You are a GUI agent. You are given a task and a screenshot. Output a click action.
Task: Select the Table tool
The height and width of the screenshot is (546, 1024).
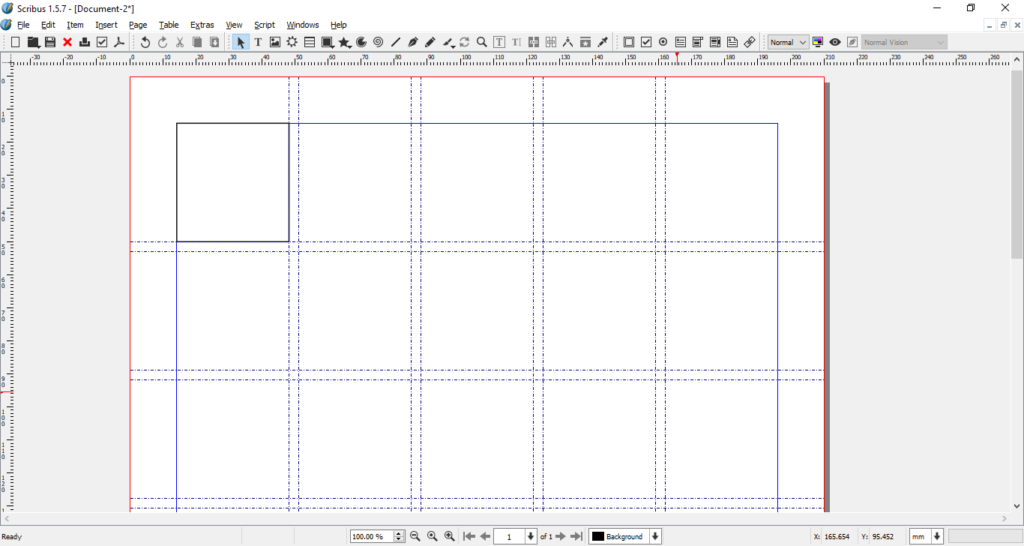click(x=310, y=42)
